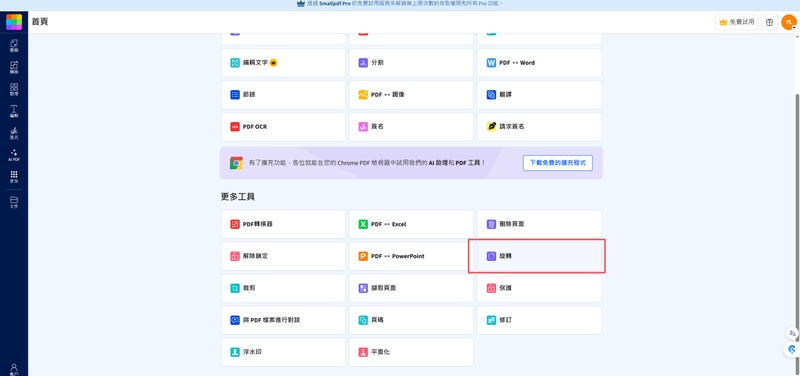The width and height of the screenshot is (800, 376).
Task: Click the floating translate icon at right edge
Action: (792, 333)
